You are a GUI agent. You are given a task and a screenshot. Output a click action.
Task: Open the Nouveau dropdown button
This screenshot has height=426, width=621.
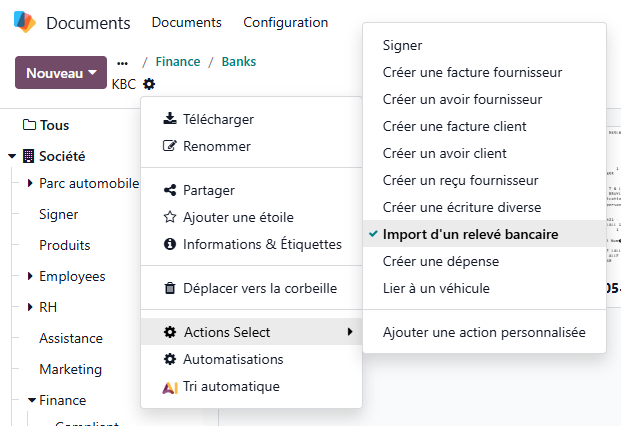(x=61, y=73)
